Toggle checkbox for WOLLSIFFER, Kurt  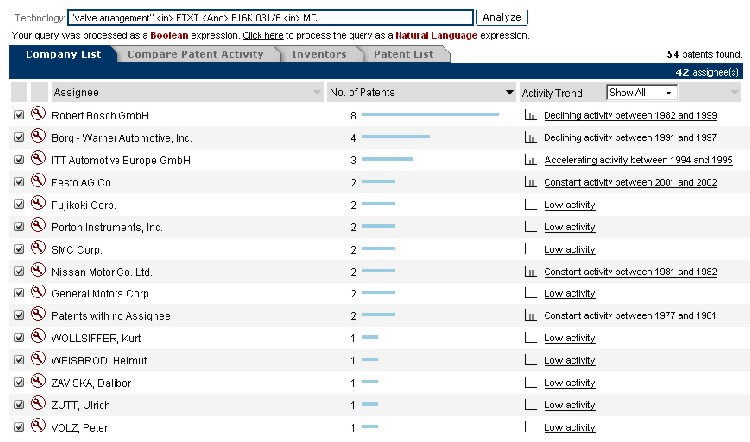19,338
